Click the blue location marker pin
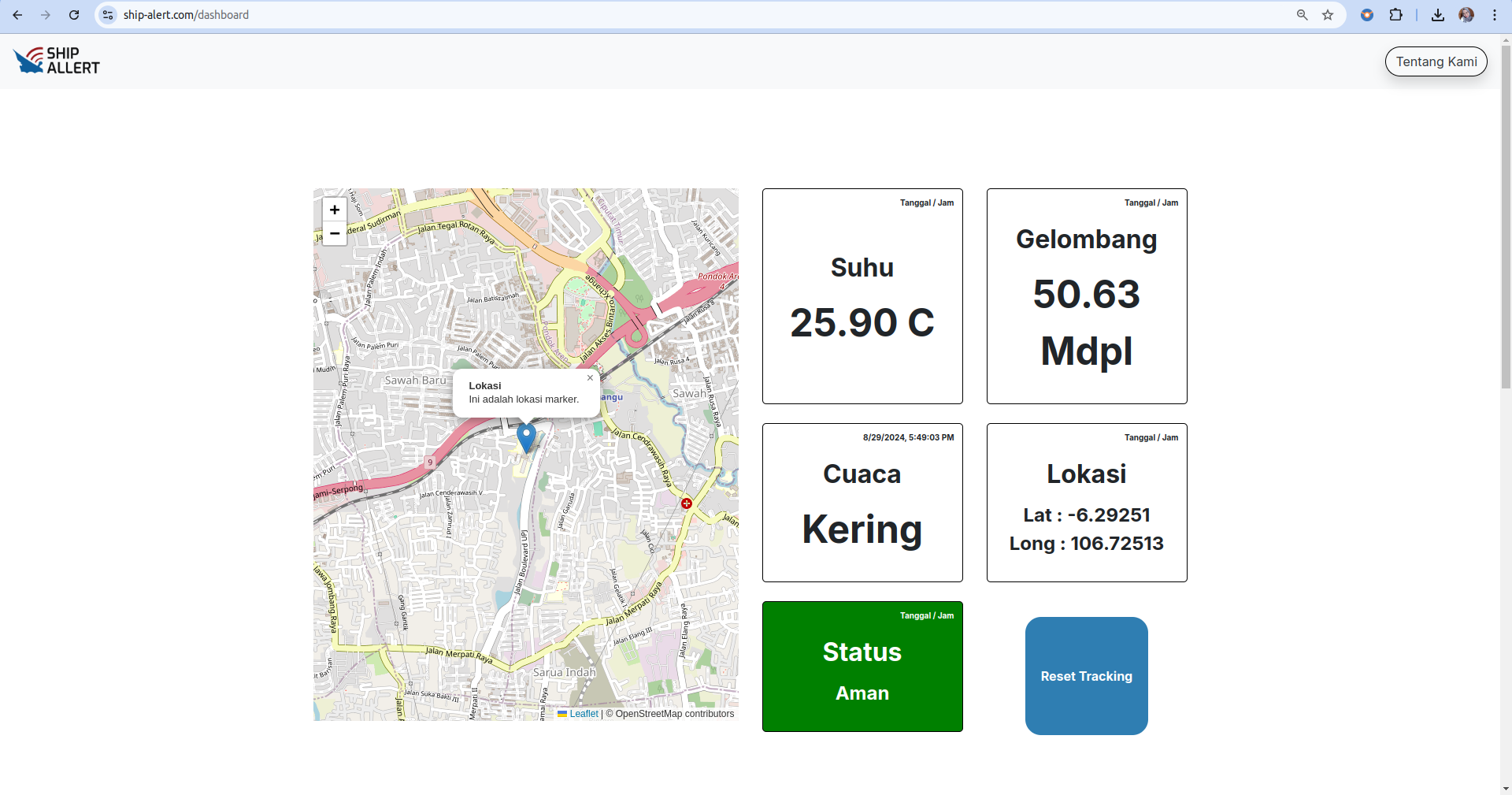Screen dimensions: 1512x795 [x=526, y=438]
